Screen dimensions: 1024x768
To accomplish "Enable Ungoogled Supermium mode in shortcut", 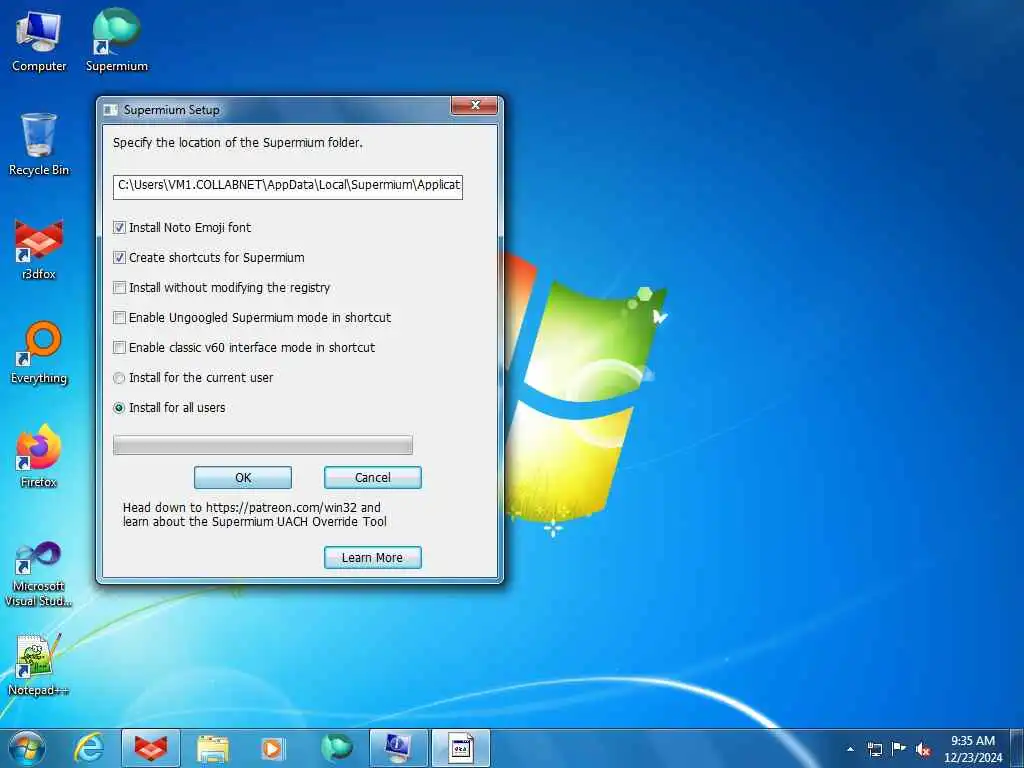I will [x=119, y=317].
